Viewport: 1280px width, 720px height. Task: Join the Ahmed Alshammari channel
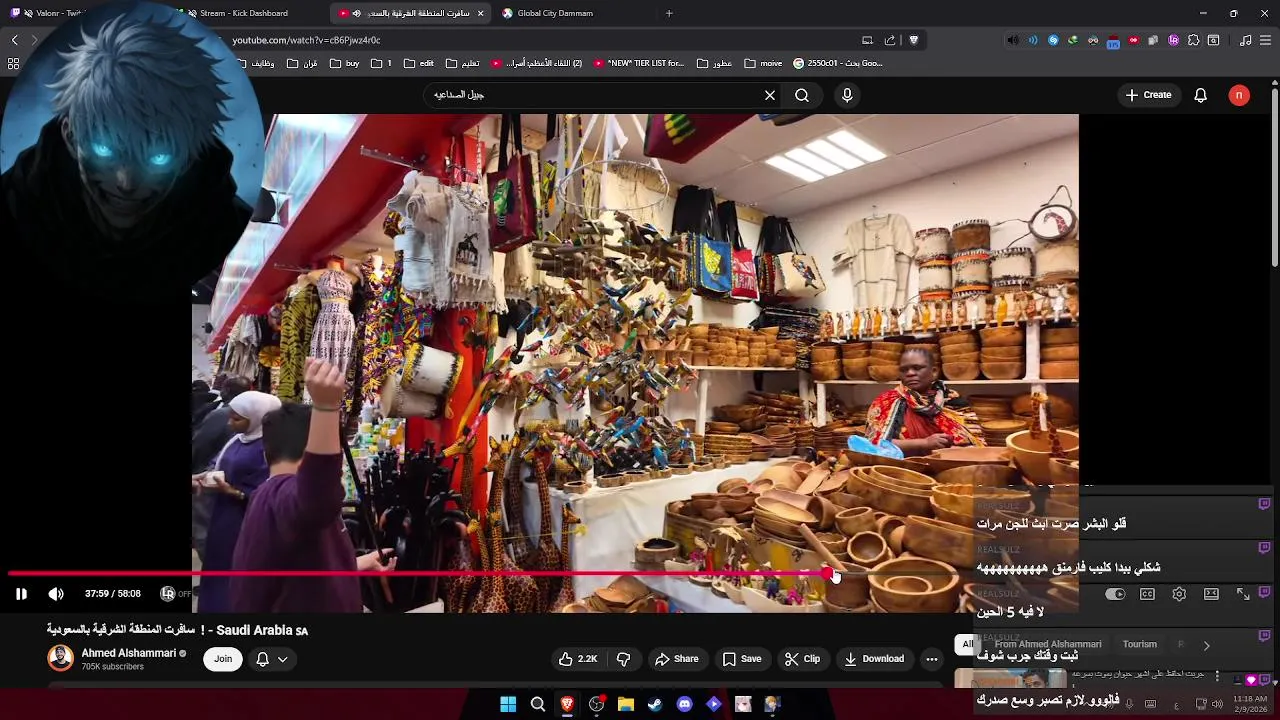223,659
